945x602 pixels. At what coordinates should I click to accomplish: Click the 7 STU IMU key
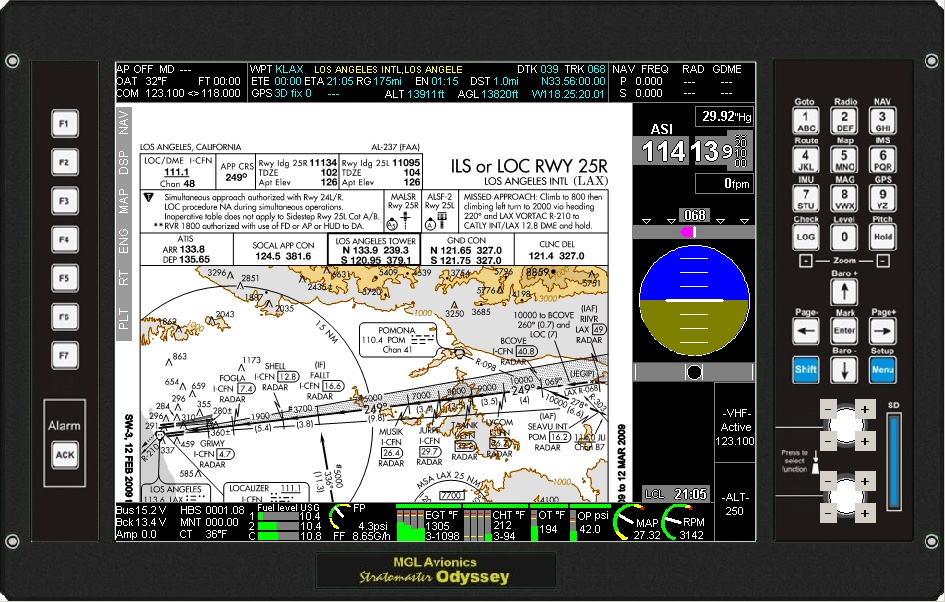tap(806, 198)
